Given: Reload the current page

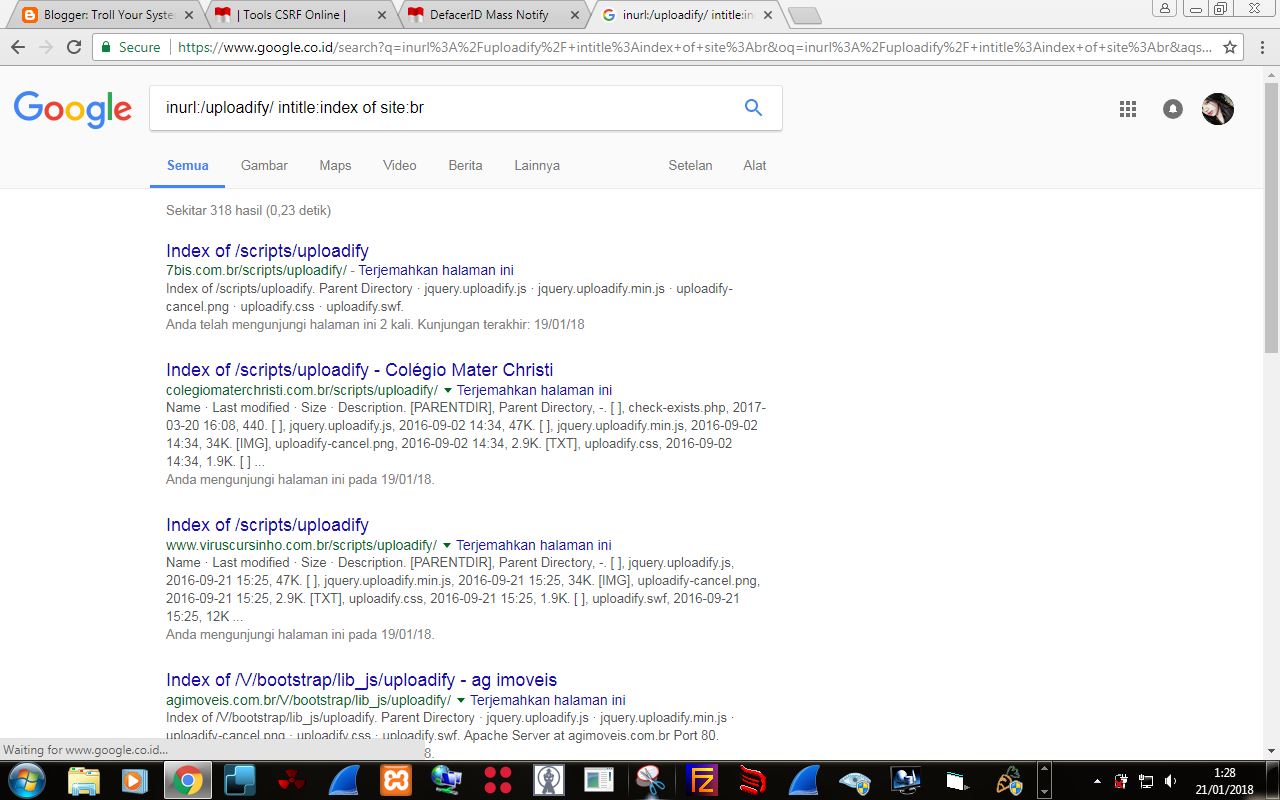Looking at the screenshot, I should click(74, 47).
